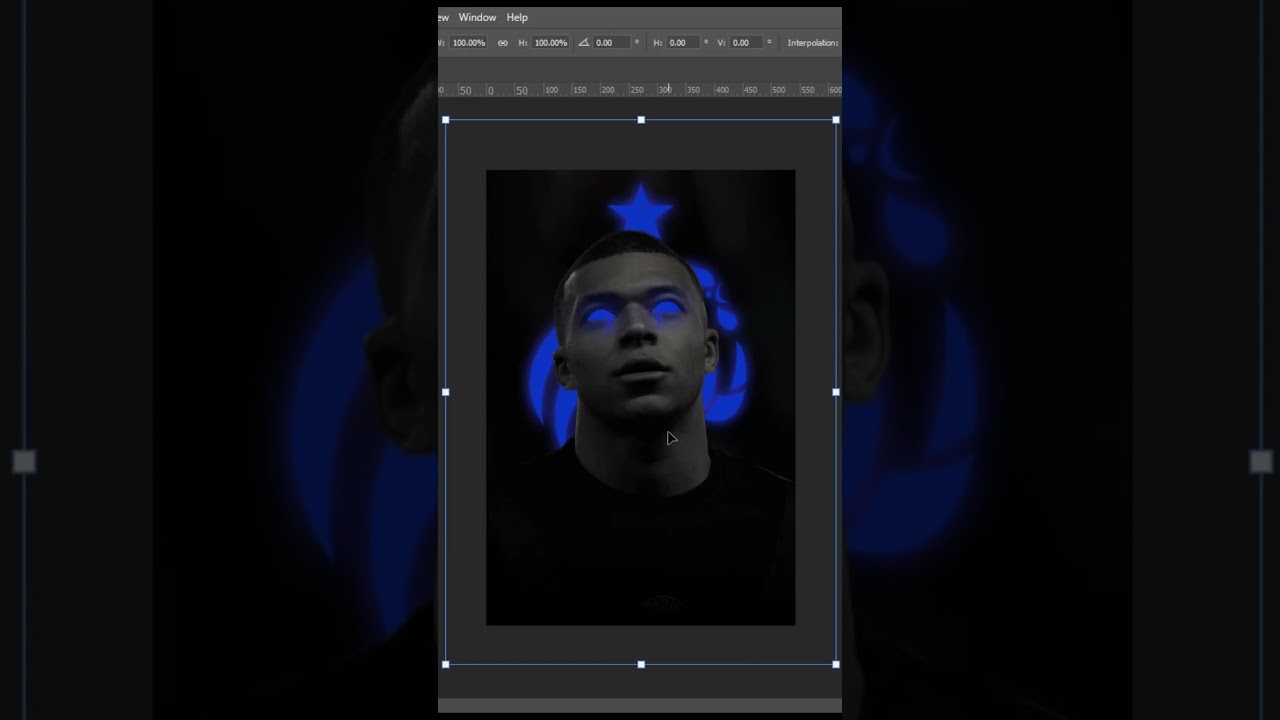The height and width of the screenshot is (720, 1280).
Task: Click the rotate angle icon
Action: pos(584,43)
